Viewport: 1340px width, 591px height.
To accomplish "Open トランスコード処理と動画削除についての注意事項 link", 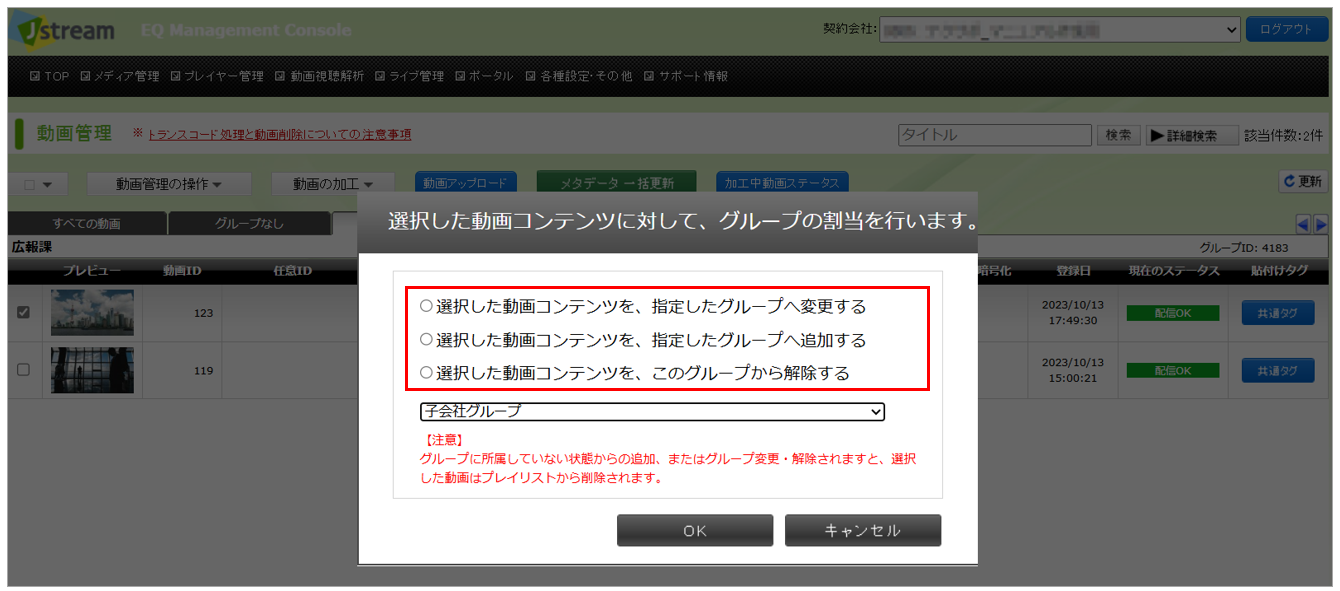I will (279, 134).
